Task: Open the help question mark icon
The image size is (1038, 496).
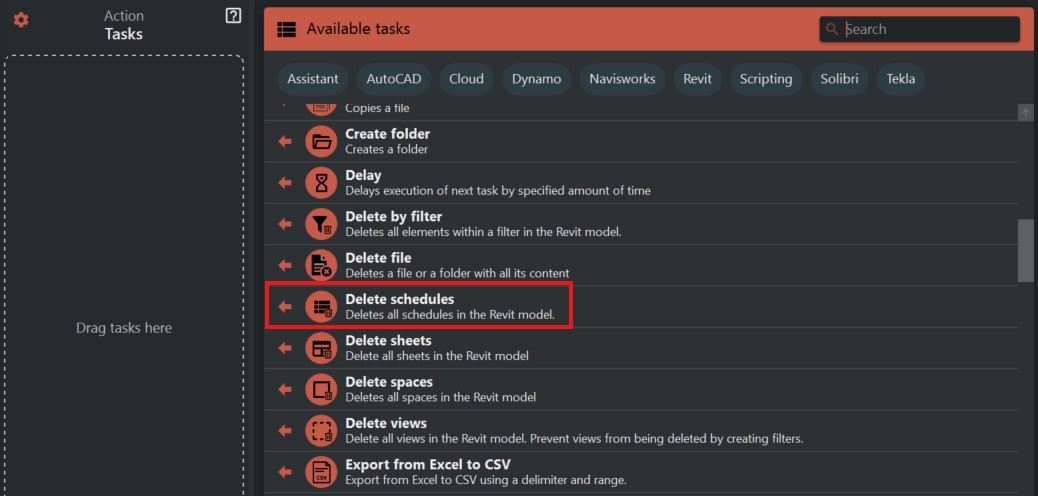Action: click(x=233, y=17)
